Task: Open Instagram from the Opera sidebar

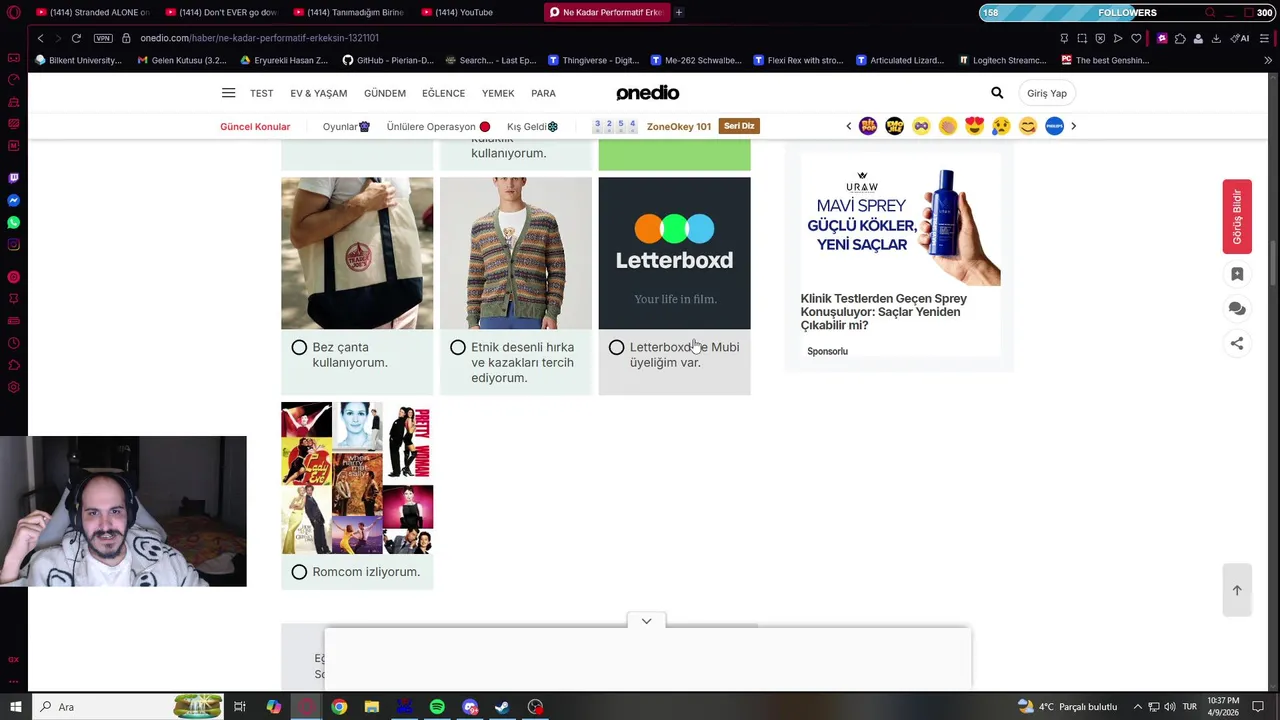Action: pyautogui.click(x=13, y=245)
